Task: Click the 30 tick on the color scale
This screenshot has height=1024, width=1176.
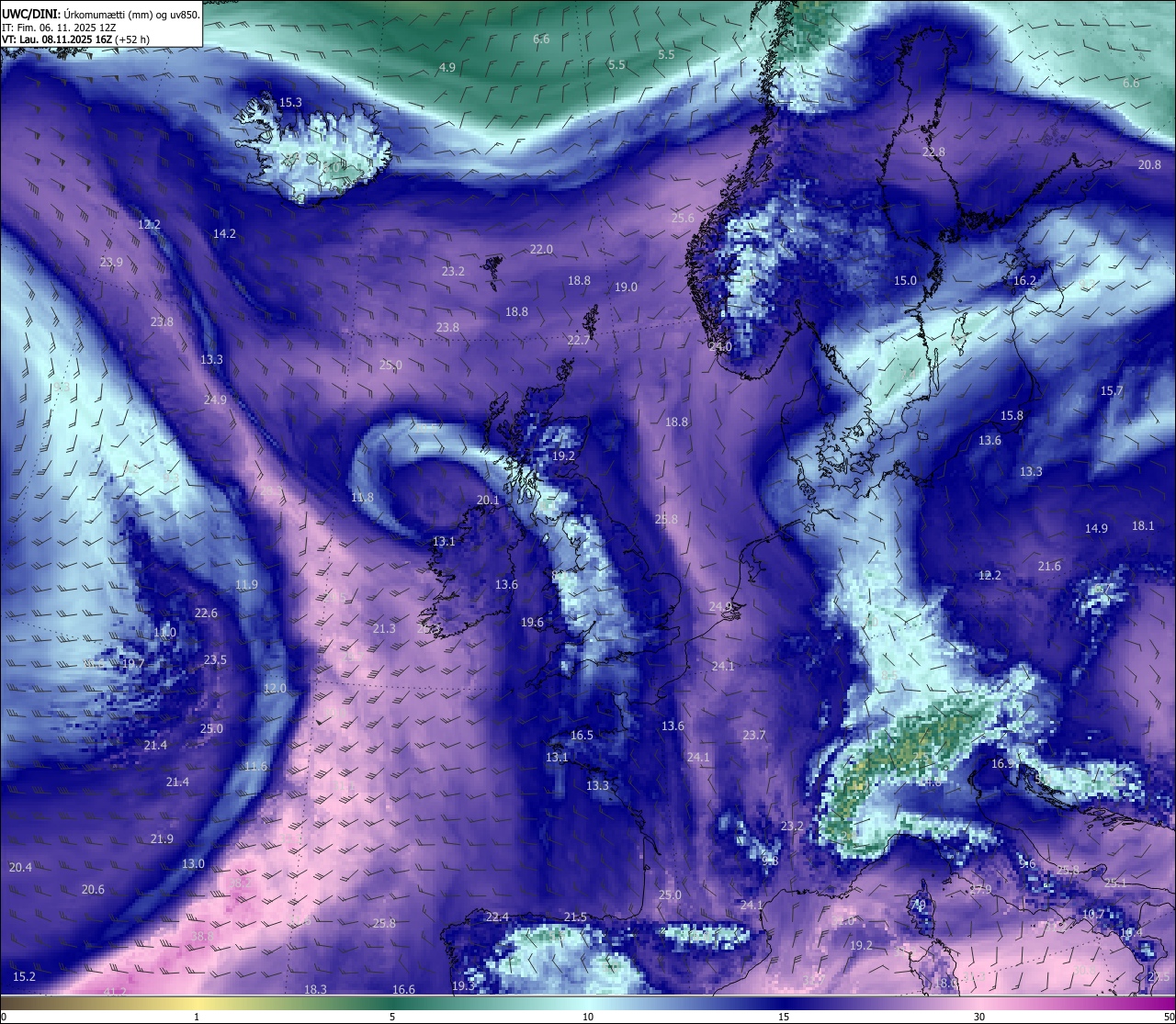Action: [979, 1018]
